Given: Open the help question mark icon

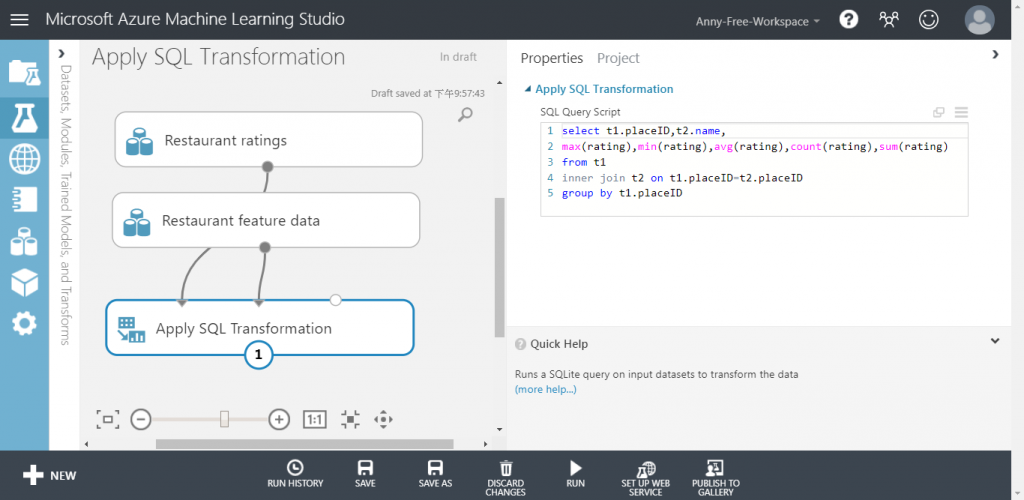Looking at the screenshot, I should (x=849, y=20).
